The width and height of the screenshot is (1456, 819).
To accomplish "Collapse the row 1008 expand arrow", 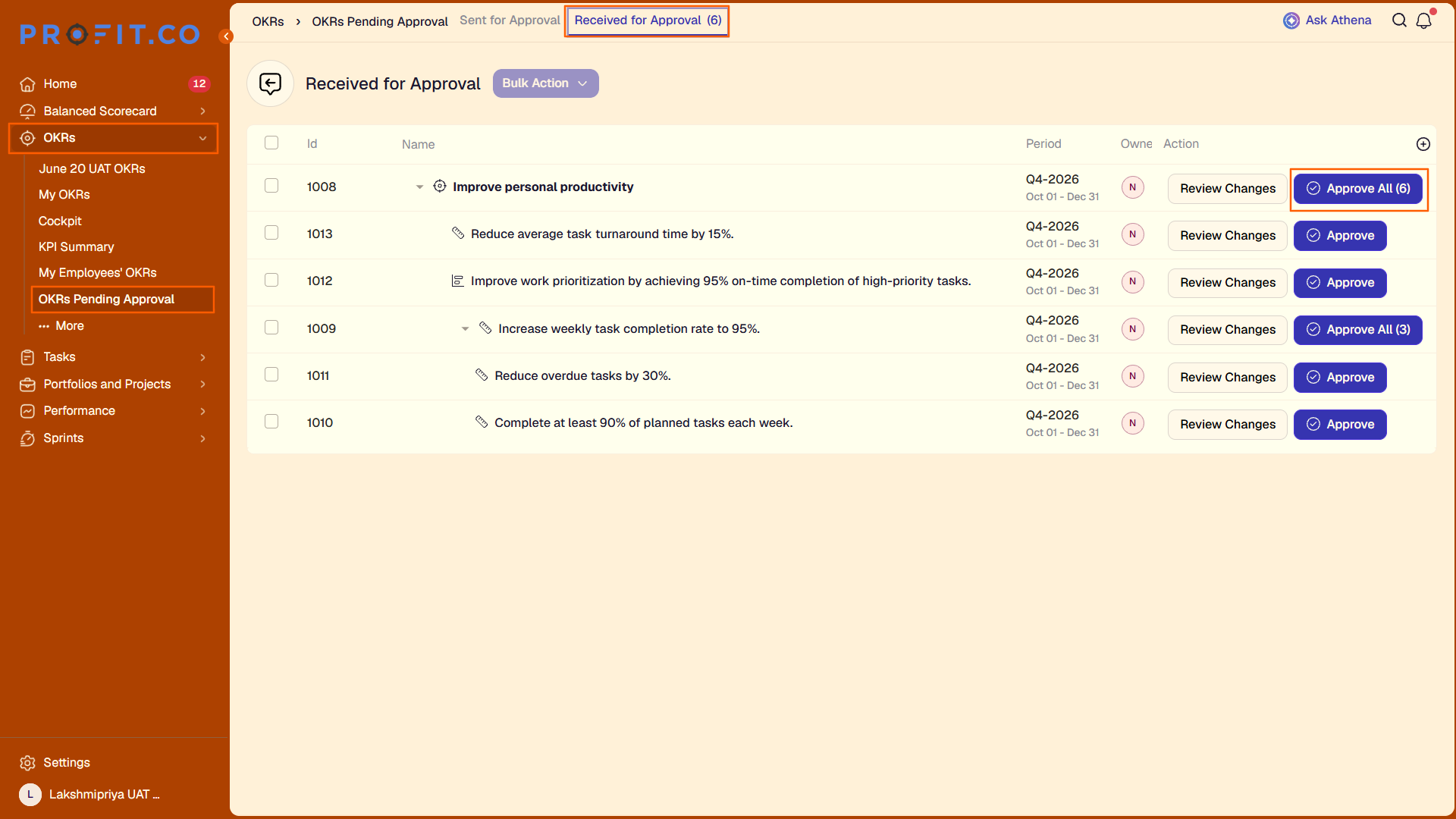I will pyautogui.click(x=419, y=187).
